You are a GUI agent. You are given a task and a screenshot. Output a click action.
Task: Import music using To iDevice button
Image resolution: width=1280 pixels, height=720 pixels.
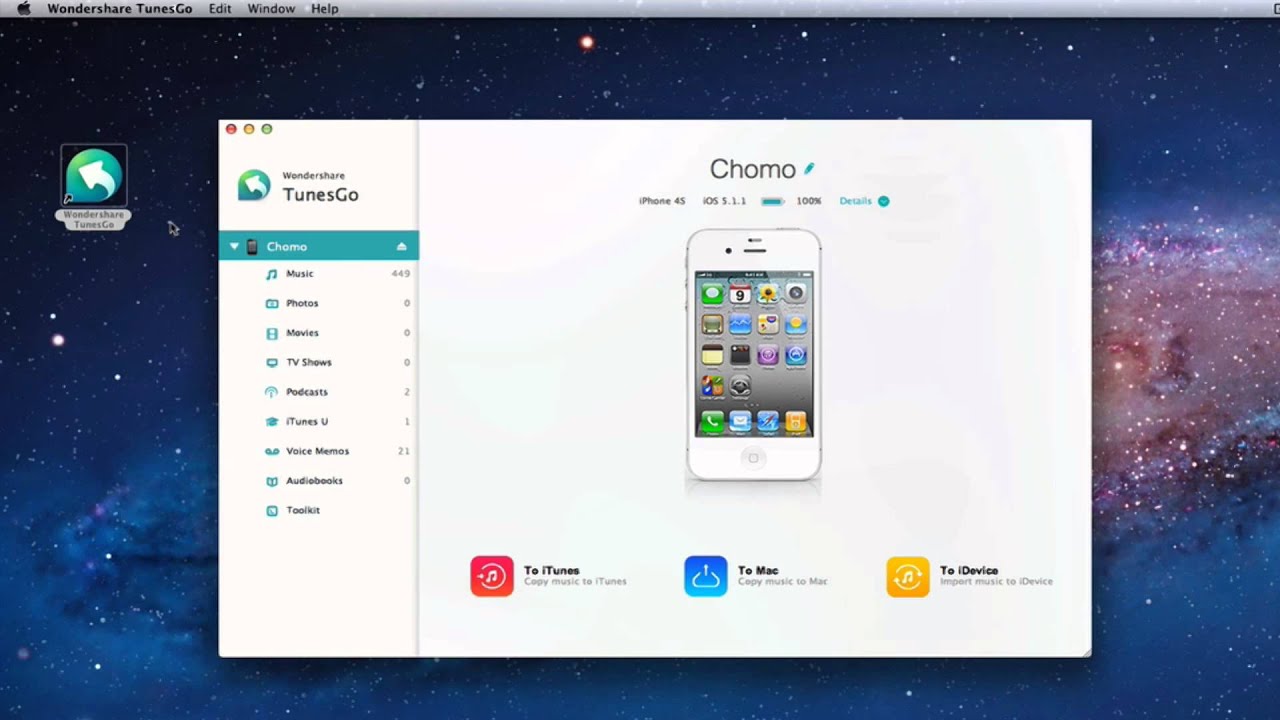(970, 576)
